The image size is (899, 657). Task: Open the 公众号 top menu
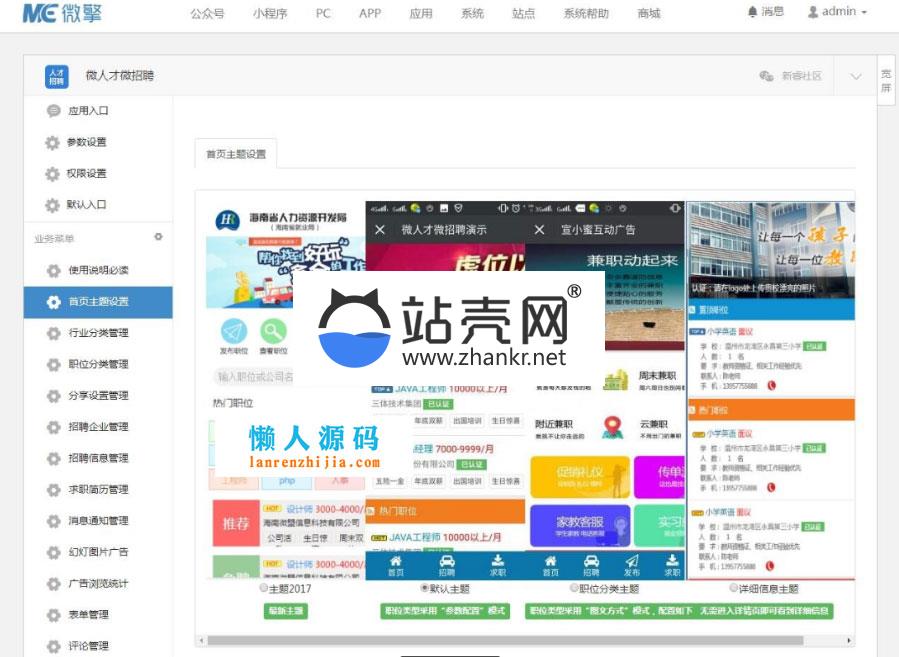point(207,14)
